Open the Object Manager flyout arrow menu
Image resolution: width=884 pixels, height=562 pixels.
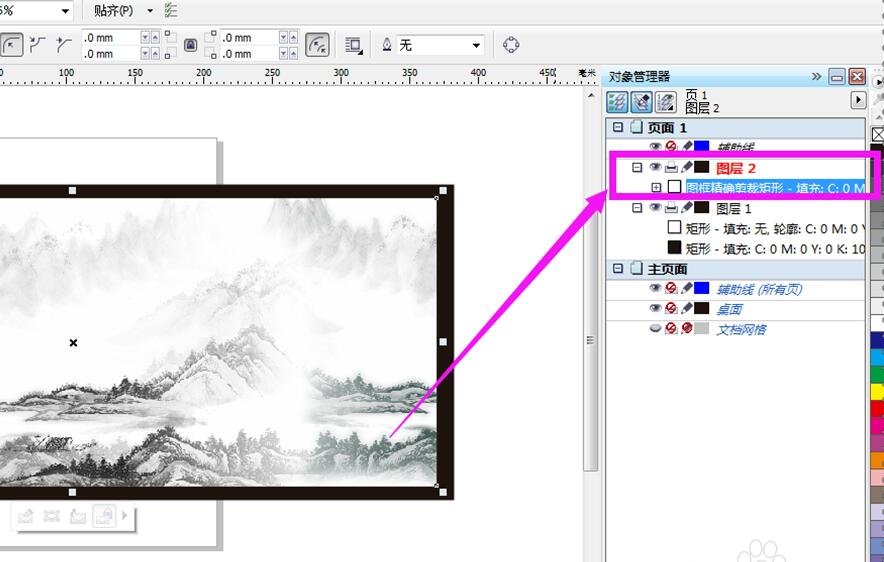(857, 100)
